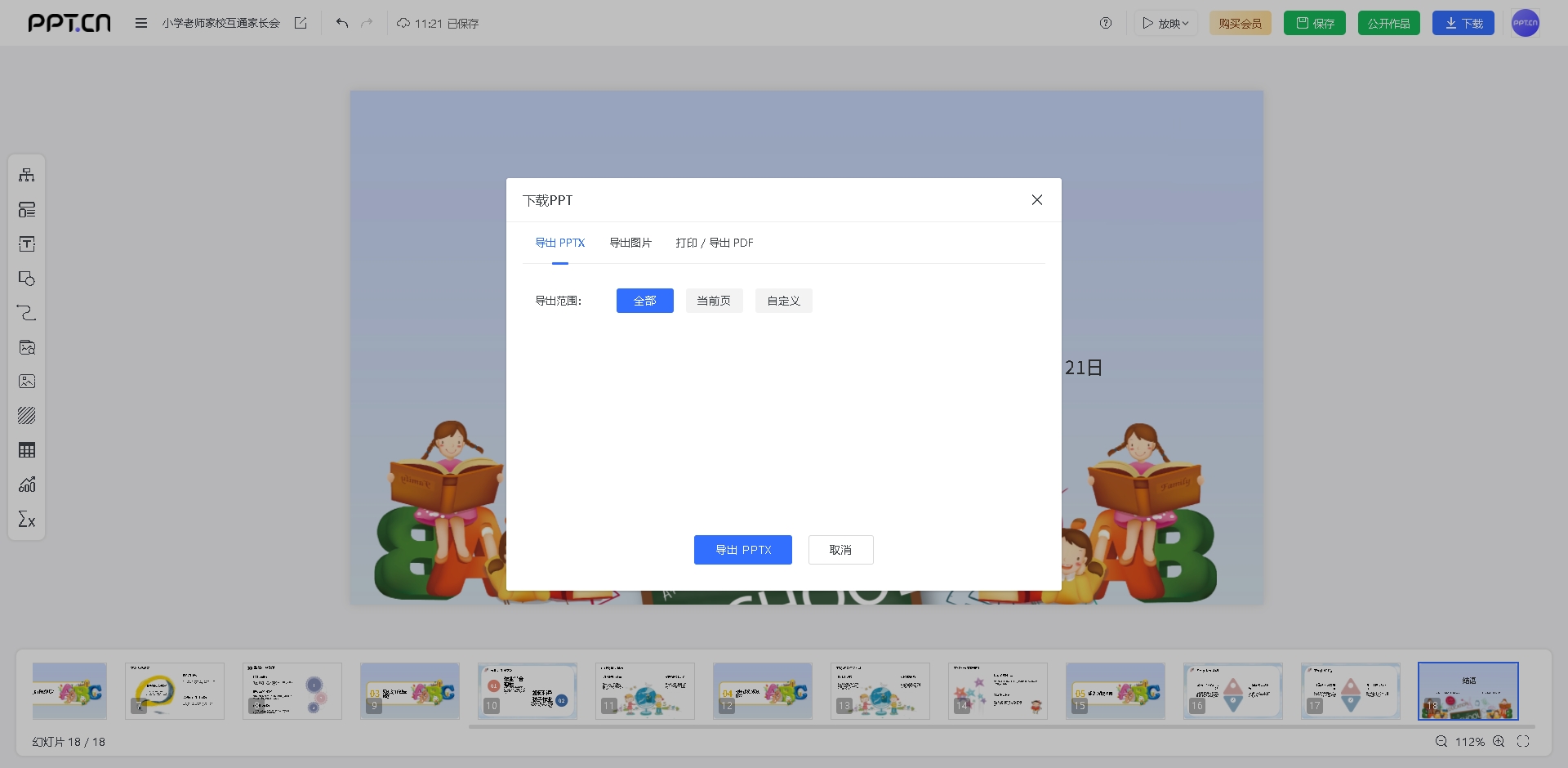Click the help question mark icon

pos(1106,23)
